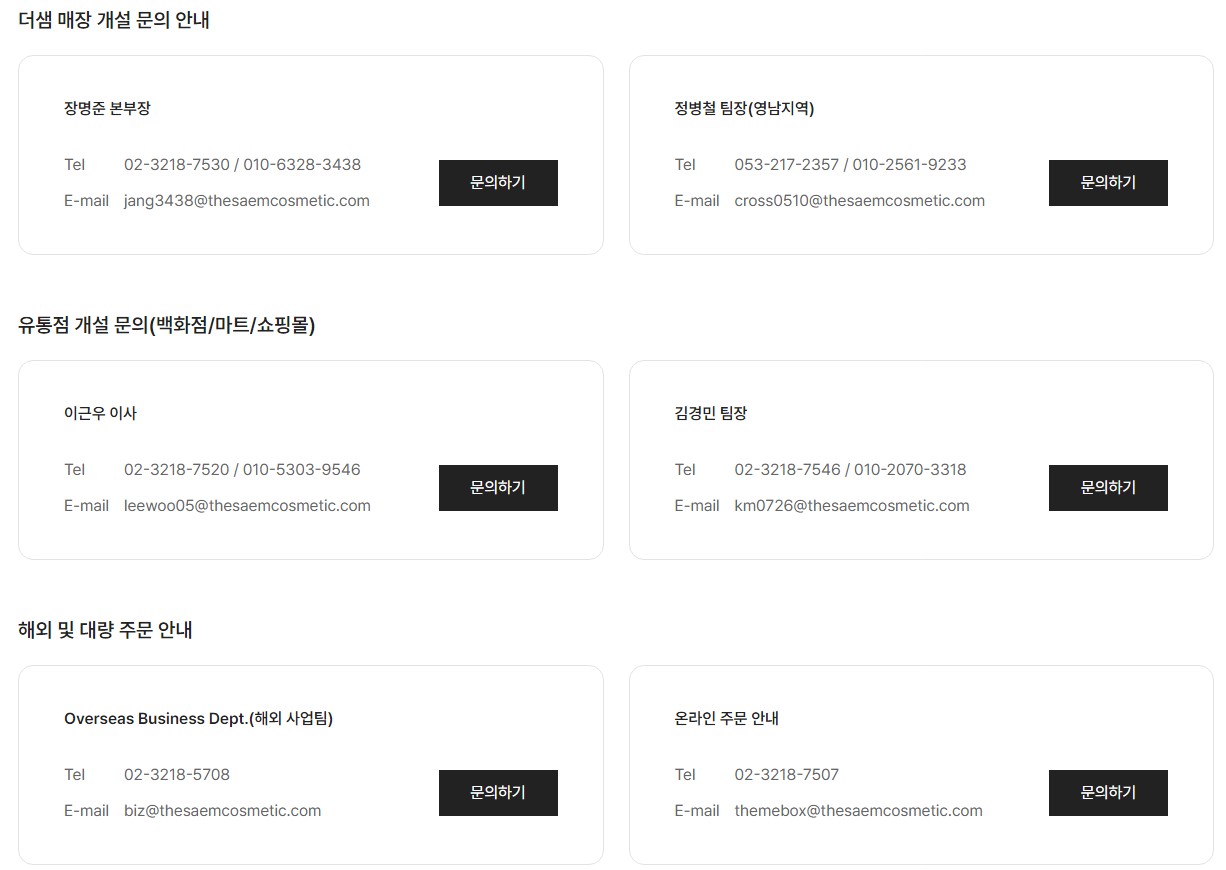Click overseas team phone 02-3218-5708
This screenshot has width=1226, height=870.
pyautogui.click(x=177, y=775)
